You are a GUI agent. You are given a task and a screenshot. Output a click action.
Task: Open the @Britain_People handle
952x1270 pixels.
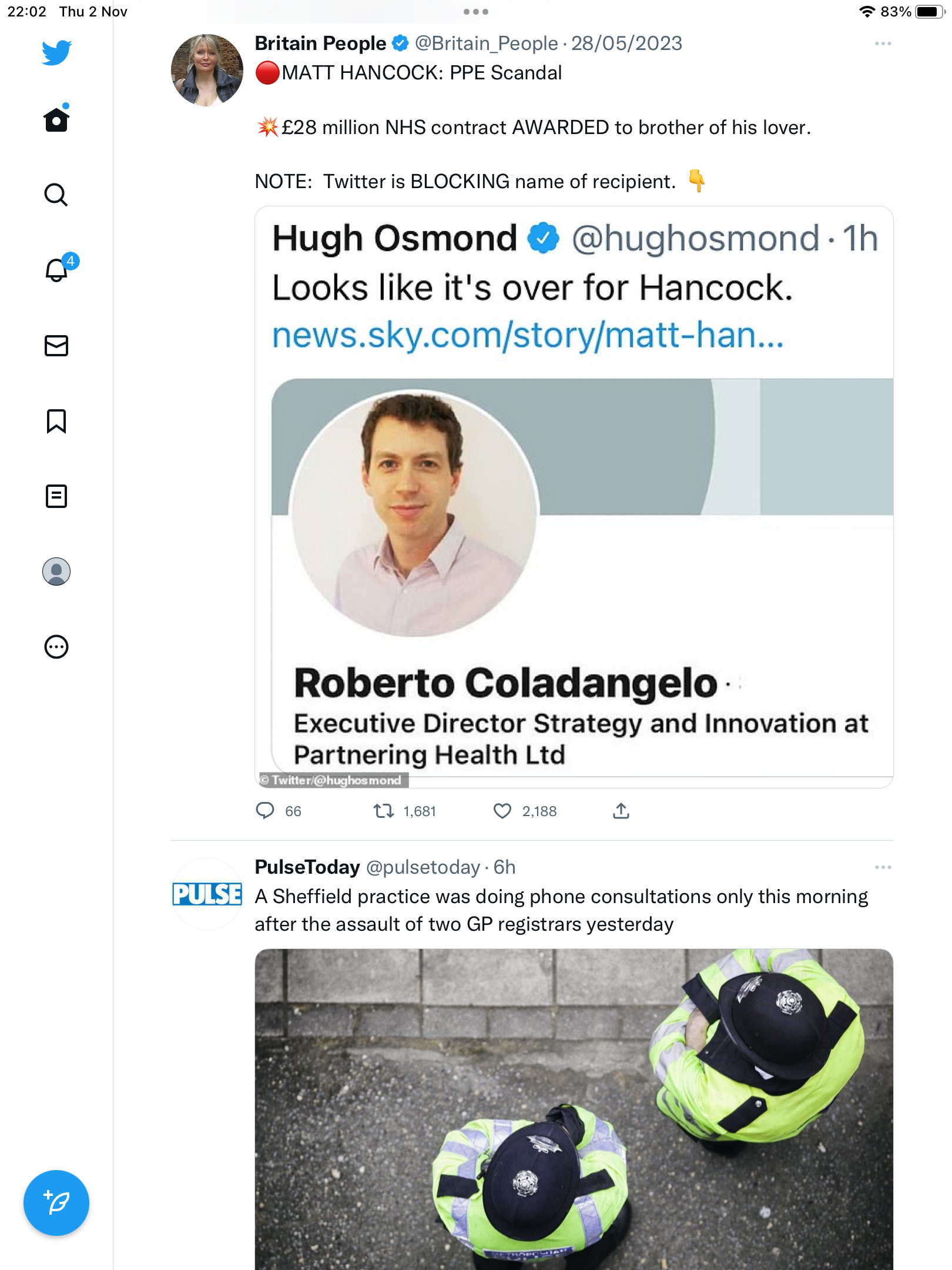[487, 44]
